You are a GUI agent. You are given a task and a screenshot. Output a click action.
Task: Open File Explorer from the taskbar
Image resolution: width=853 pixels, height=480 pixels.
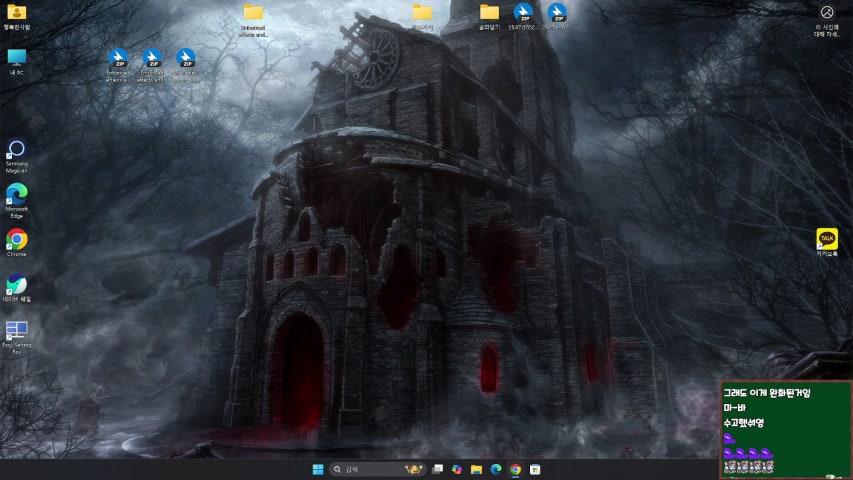[477, 469]
